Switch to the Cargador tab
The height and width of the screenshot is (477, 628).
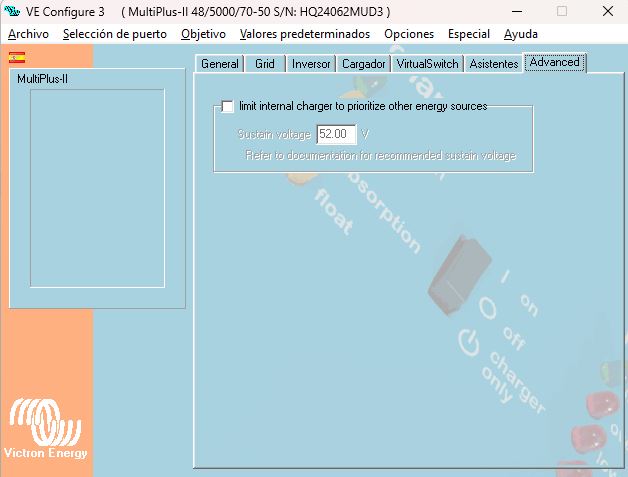pyautogui.click(x=363, y=64)
